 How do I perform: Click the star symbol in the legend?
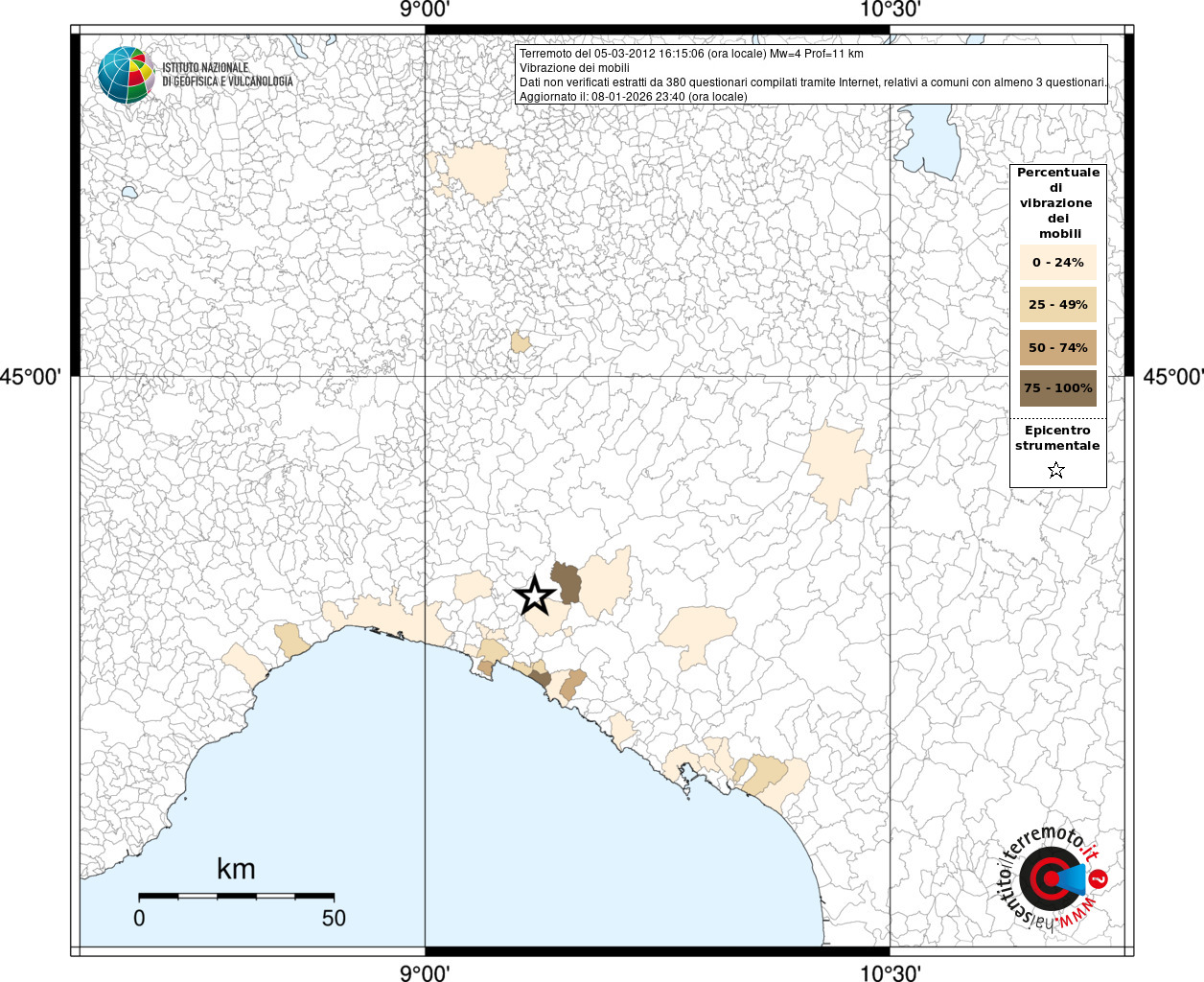(x=1056, y=470)
